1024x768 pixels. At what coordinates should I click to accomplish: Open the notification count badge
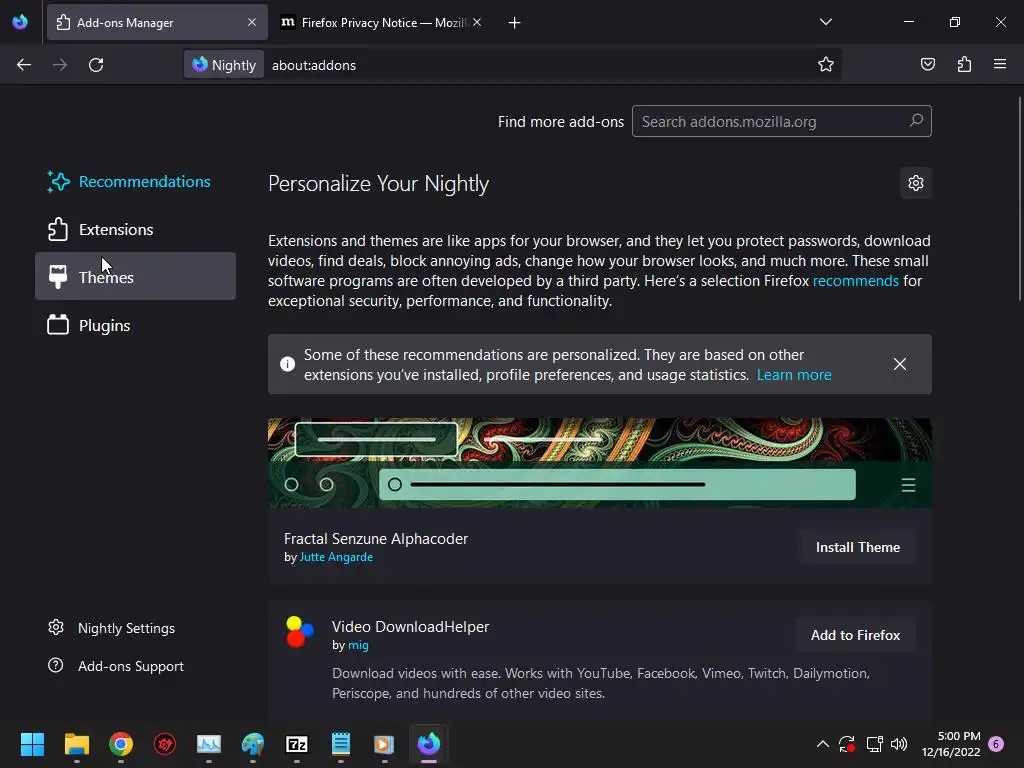pyautogui.click(x=996, y=744)
